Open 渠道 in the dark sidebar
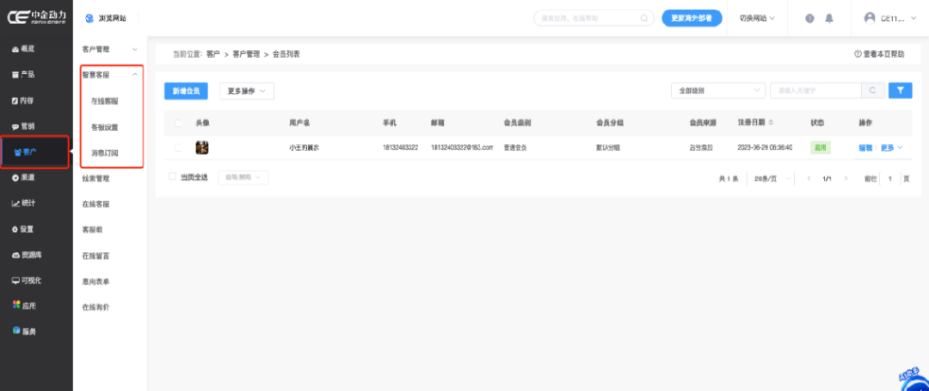Image resolution: width=929 pixels, height=391 pixels. point(24,178)
